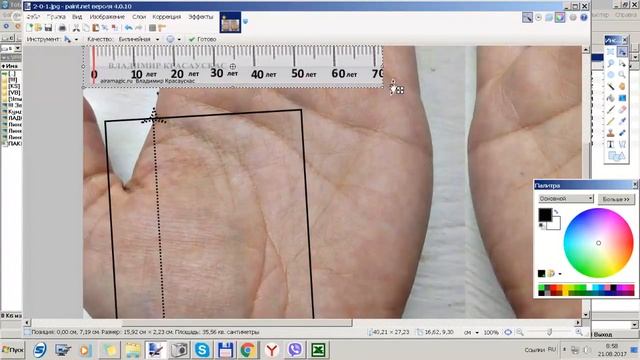The width and height of the screenshot is (640, 360).
Task: Click the zoom-to-window status bar icon
Action: (508, 332)
